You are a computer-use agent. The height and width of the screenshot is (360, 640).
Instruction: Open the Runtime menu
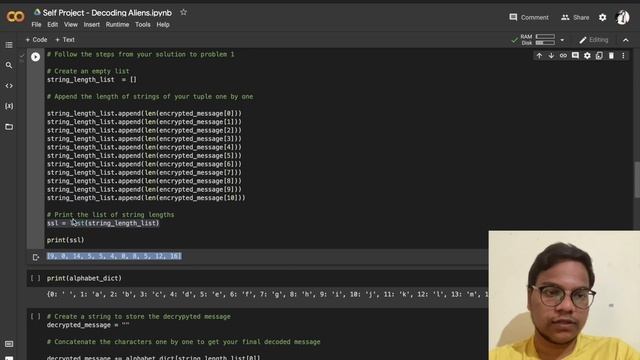(x=117, y=24)
